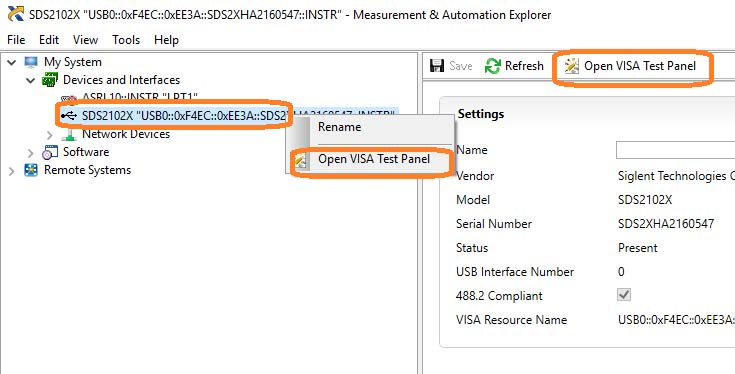Click the MAX application icon in title bar
Image resolution: width=735 pixels, height=374 pixels.
[16, 14]
